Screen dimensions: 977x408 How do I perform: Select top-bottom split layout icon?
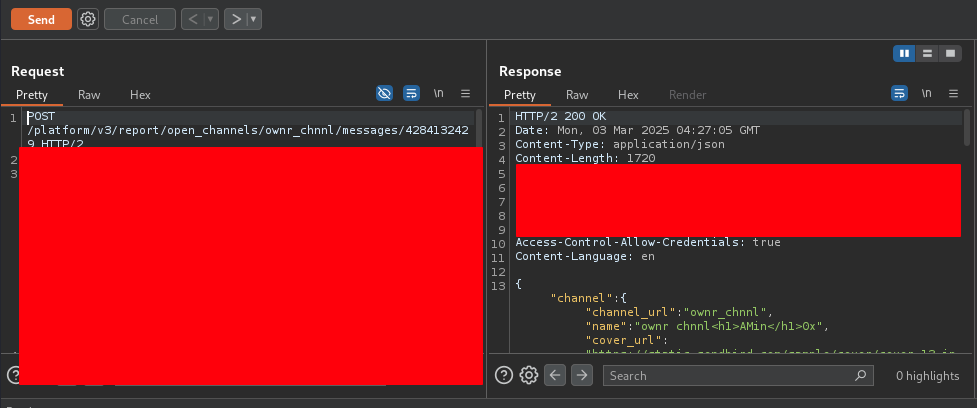[x=928, y=53]
